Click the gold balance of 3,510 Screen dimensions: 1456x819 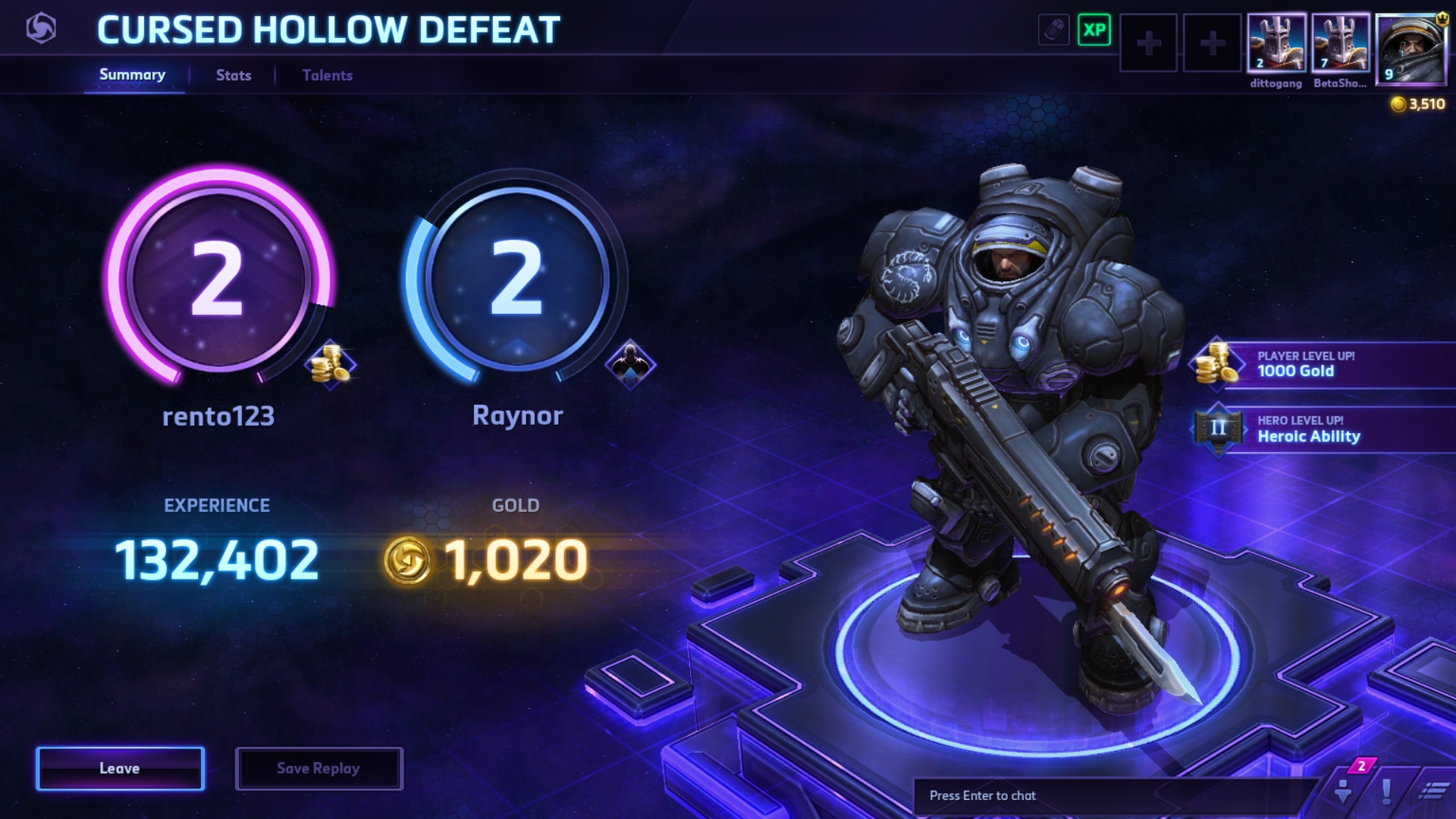coord(1418,104)
